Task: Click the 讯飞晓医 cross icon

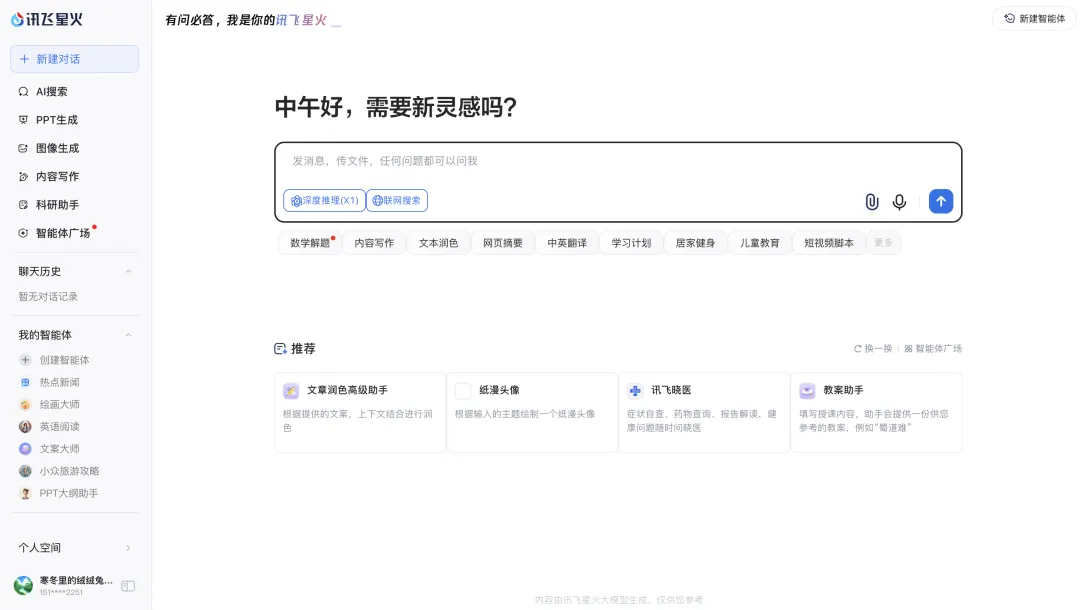Action: click(635, 391)
